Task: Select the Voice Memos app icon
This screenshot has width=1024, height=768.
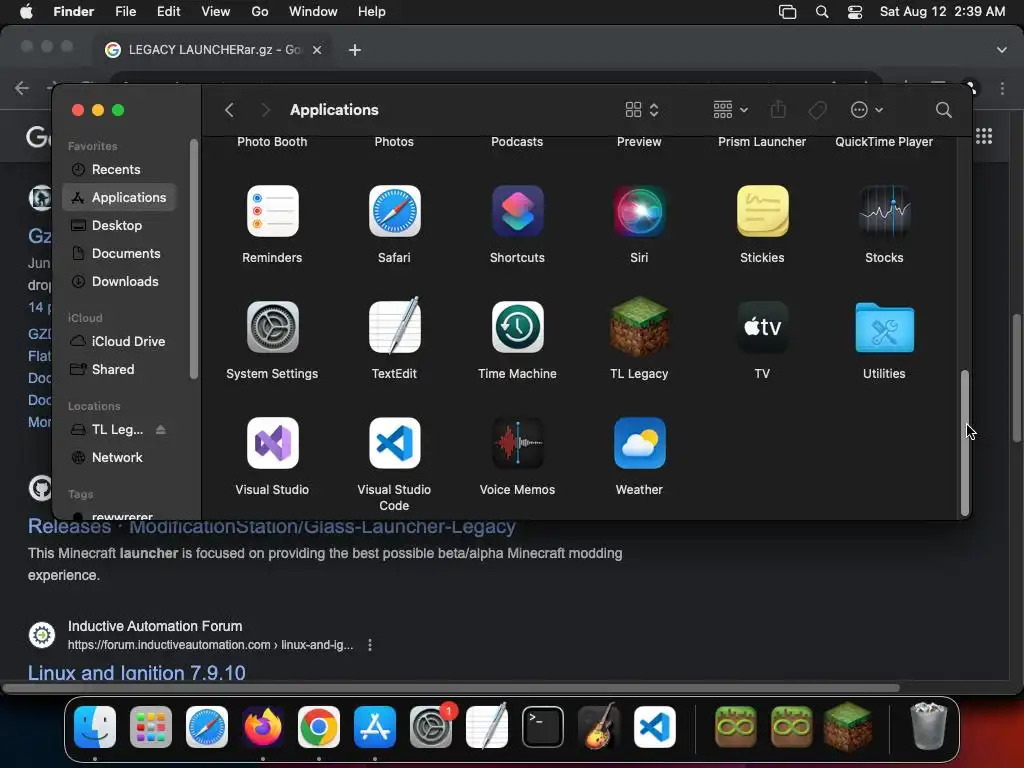Action: pos(517,443)
